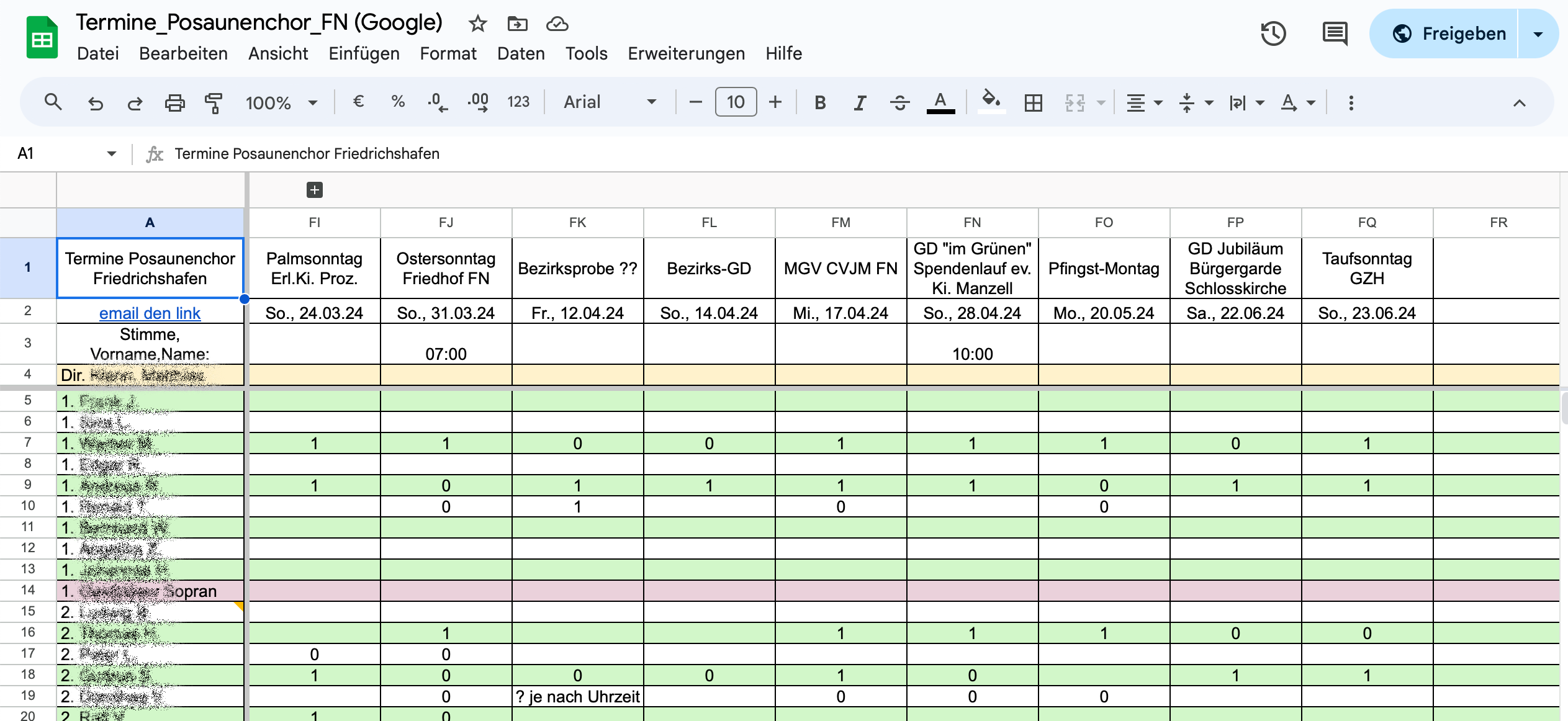Click the move to folder icon
The image size is (1568, 721).
click(517, 24)
